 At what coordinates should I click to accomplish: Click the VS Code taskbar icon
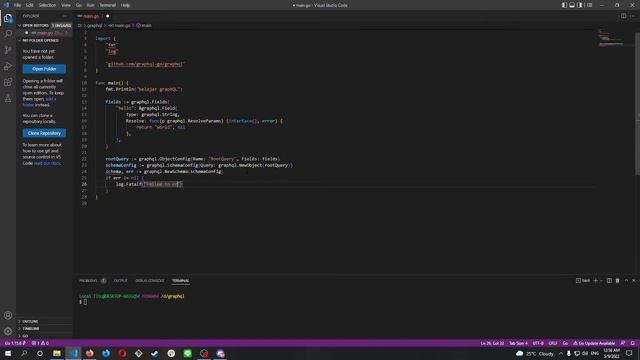tap(73, 353)
